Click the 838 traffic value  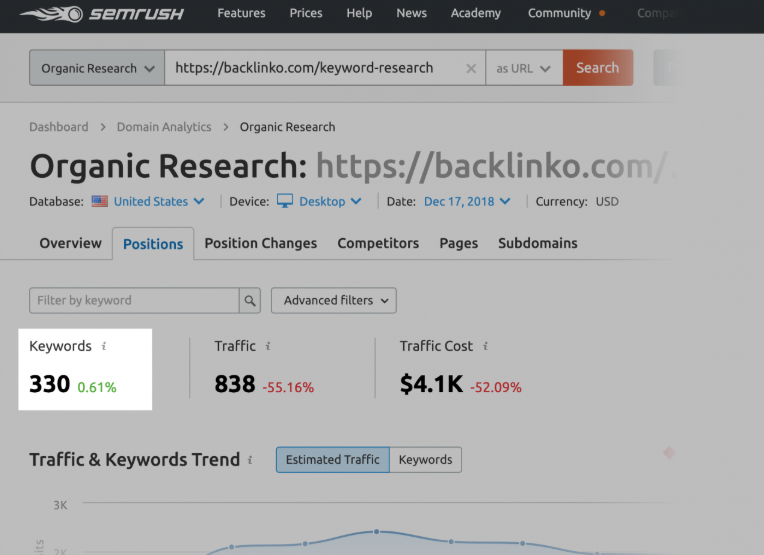tap(235, 384)
